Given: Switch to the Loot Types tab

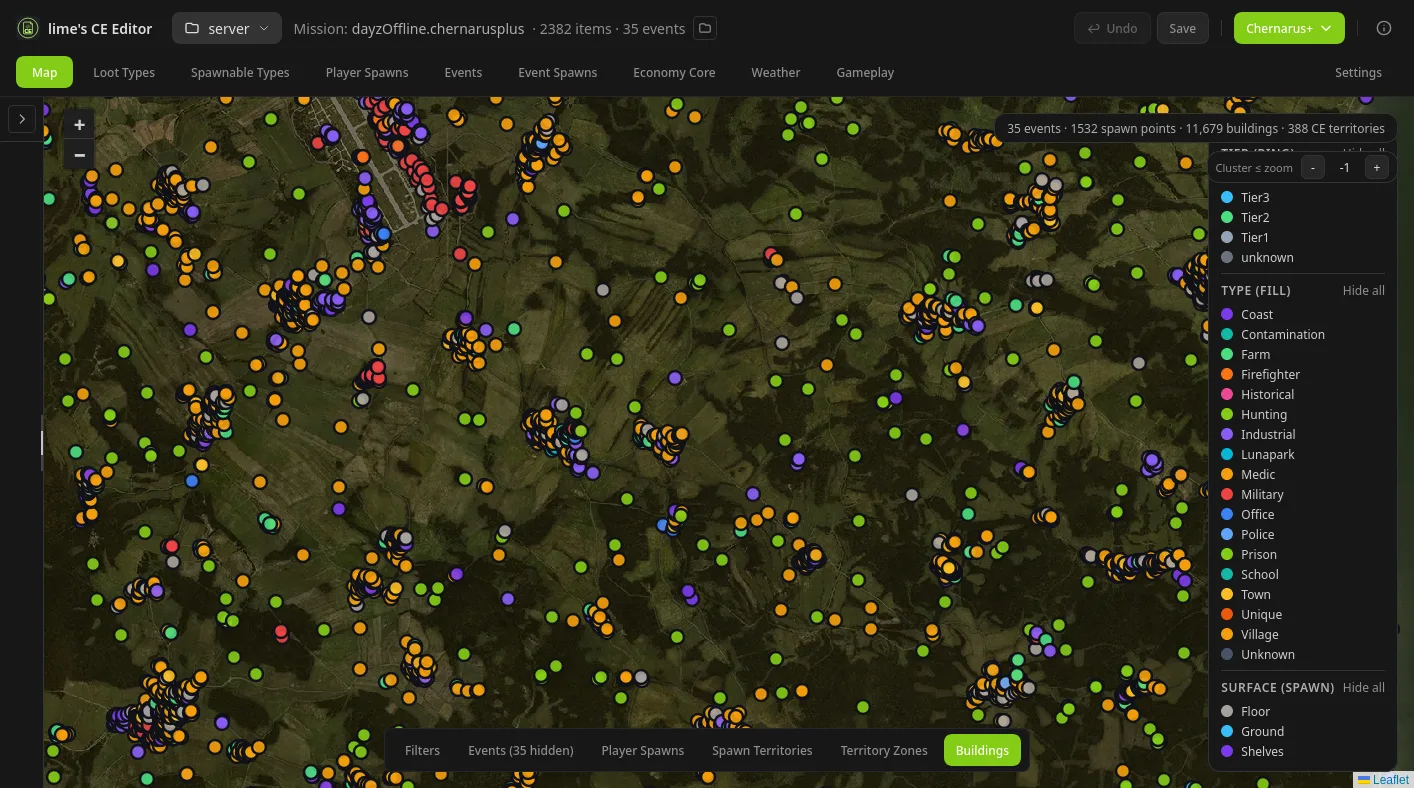Looking at the screenshot, I should click(124, 72).
